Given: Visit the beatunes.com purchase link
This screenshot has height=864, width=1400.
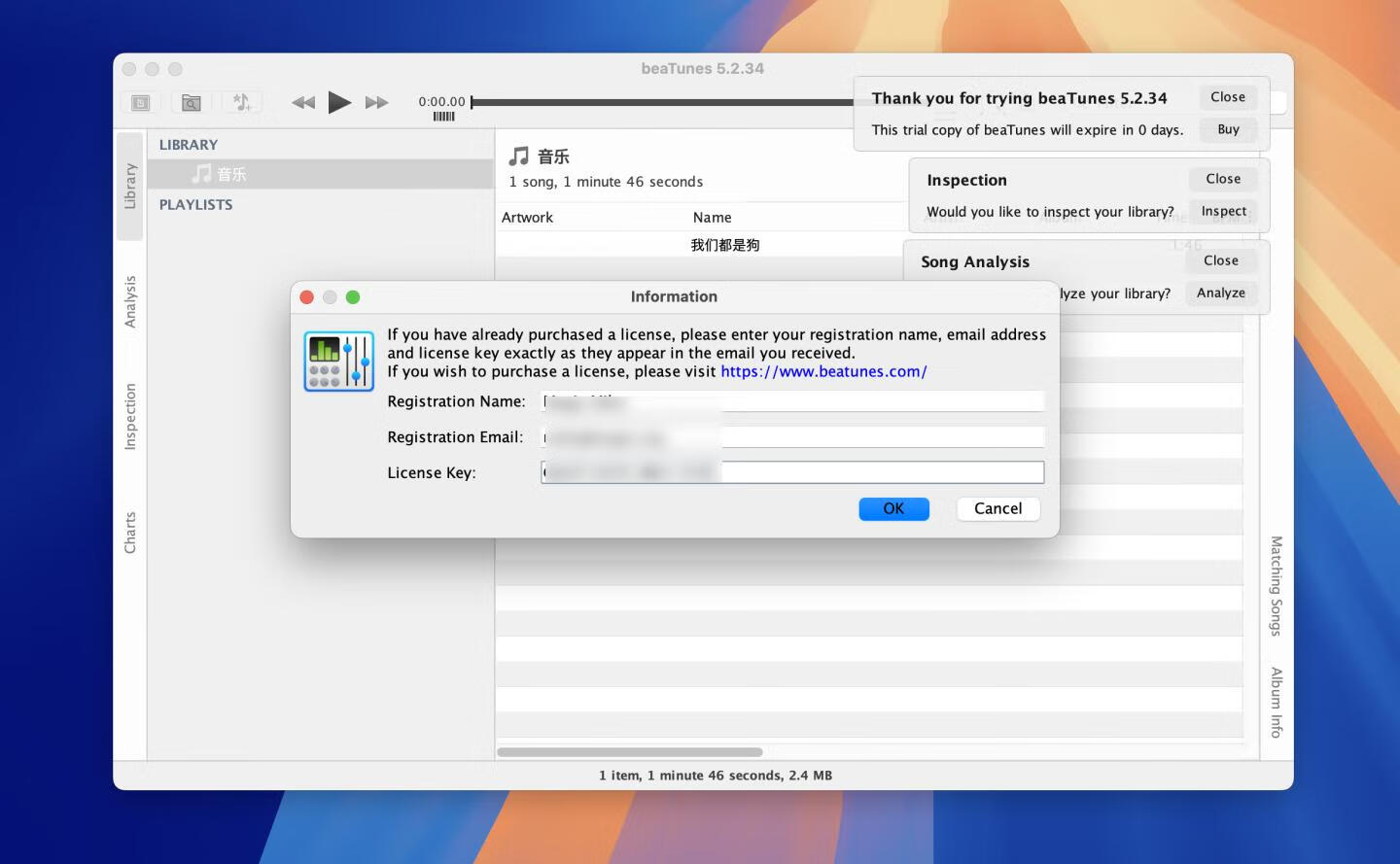Looking at the screenshot, I should point(822,371).
